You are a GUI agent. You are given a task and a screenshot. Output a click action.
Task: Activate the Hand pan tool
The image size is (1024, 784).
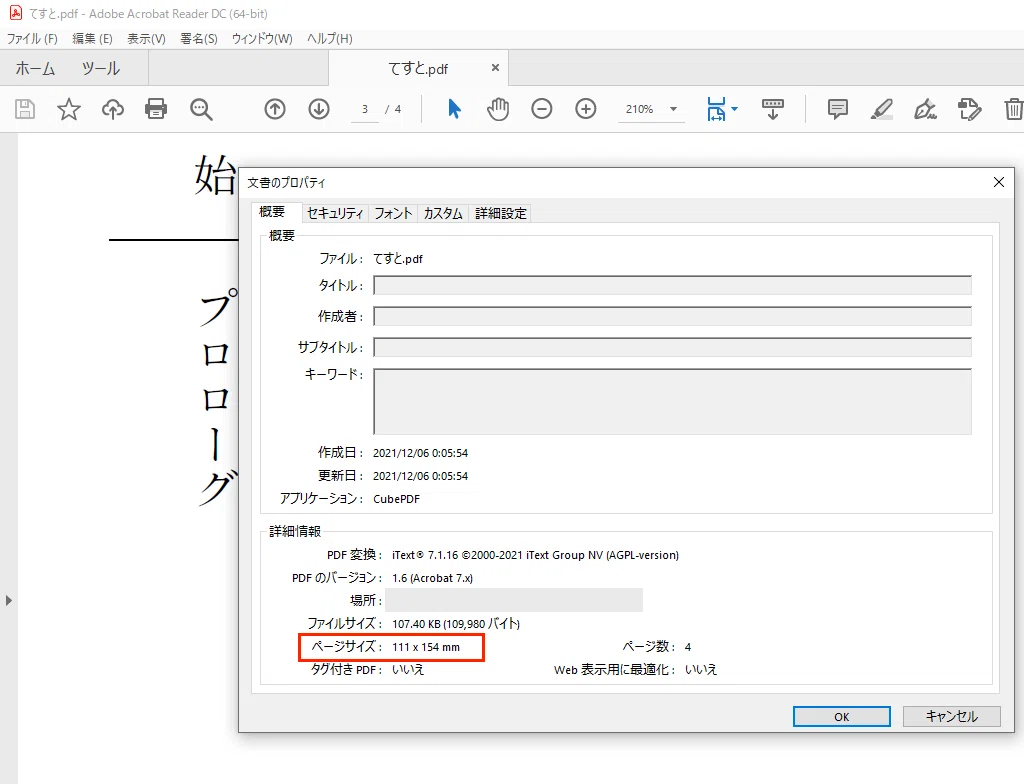pyautogui.click(x=498, y=109)
